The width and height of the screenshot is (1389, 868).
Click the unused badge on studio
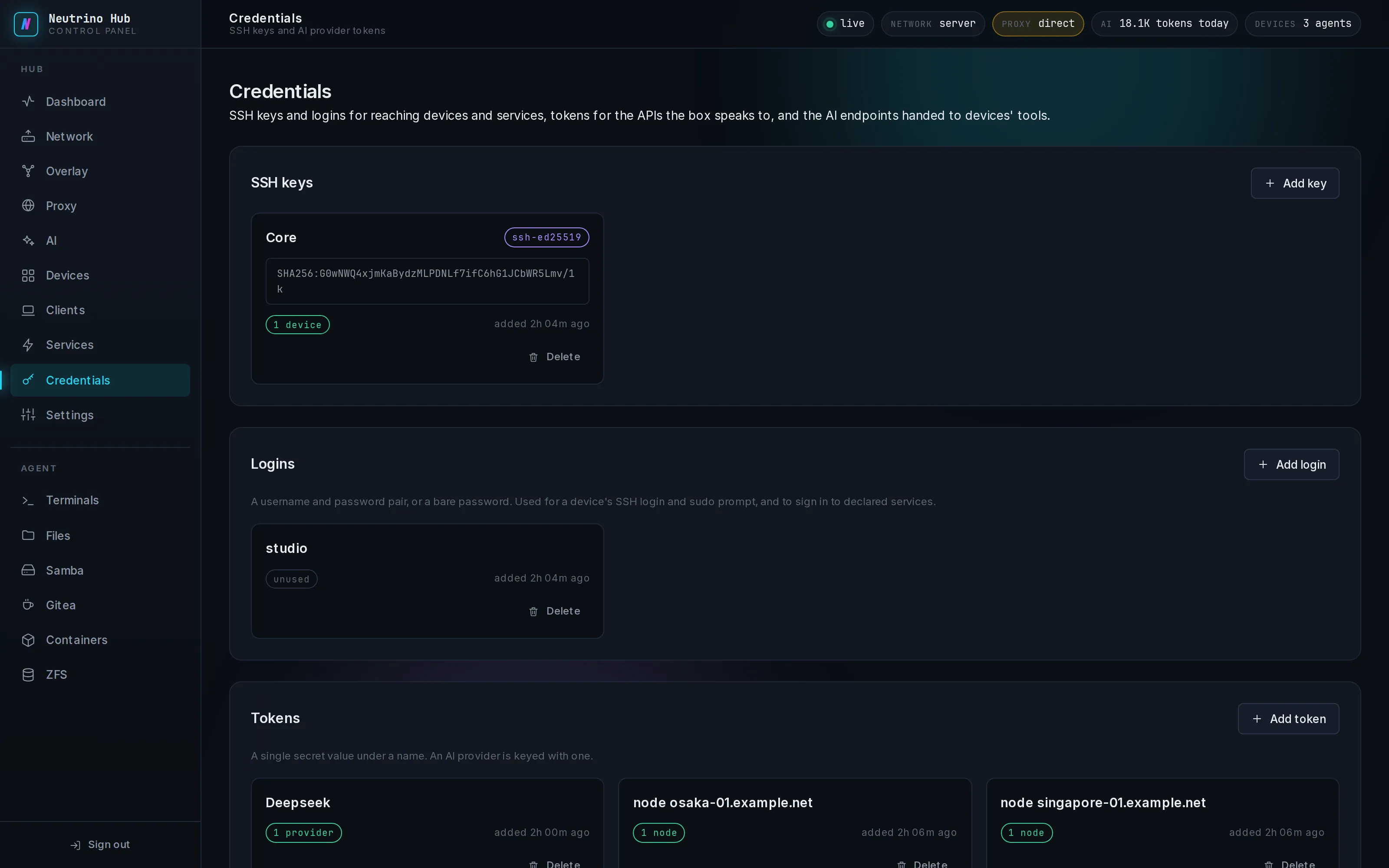[292, 579]
